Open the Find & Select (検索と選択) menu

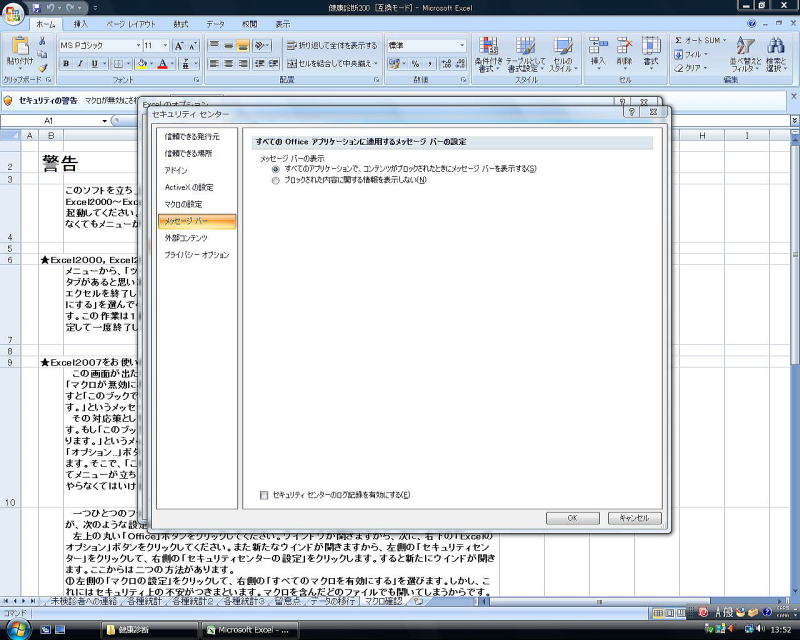(x=776, y=55)
